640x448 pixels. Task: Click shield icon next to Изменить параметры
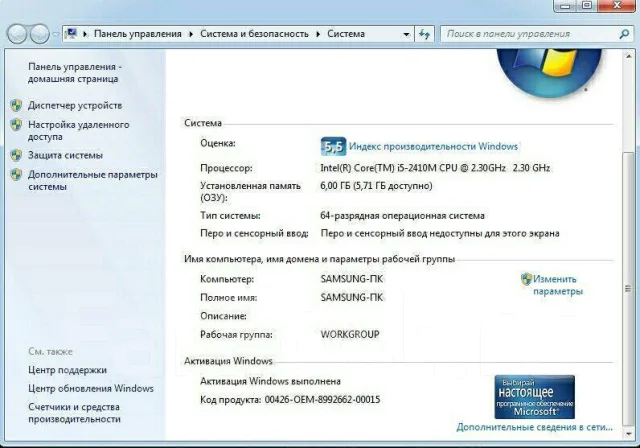click(527, 279)
